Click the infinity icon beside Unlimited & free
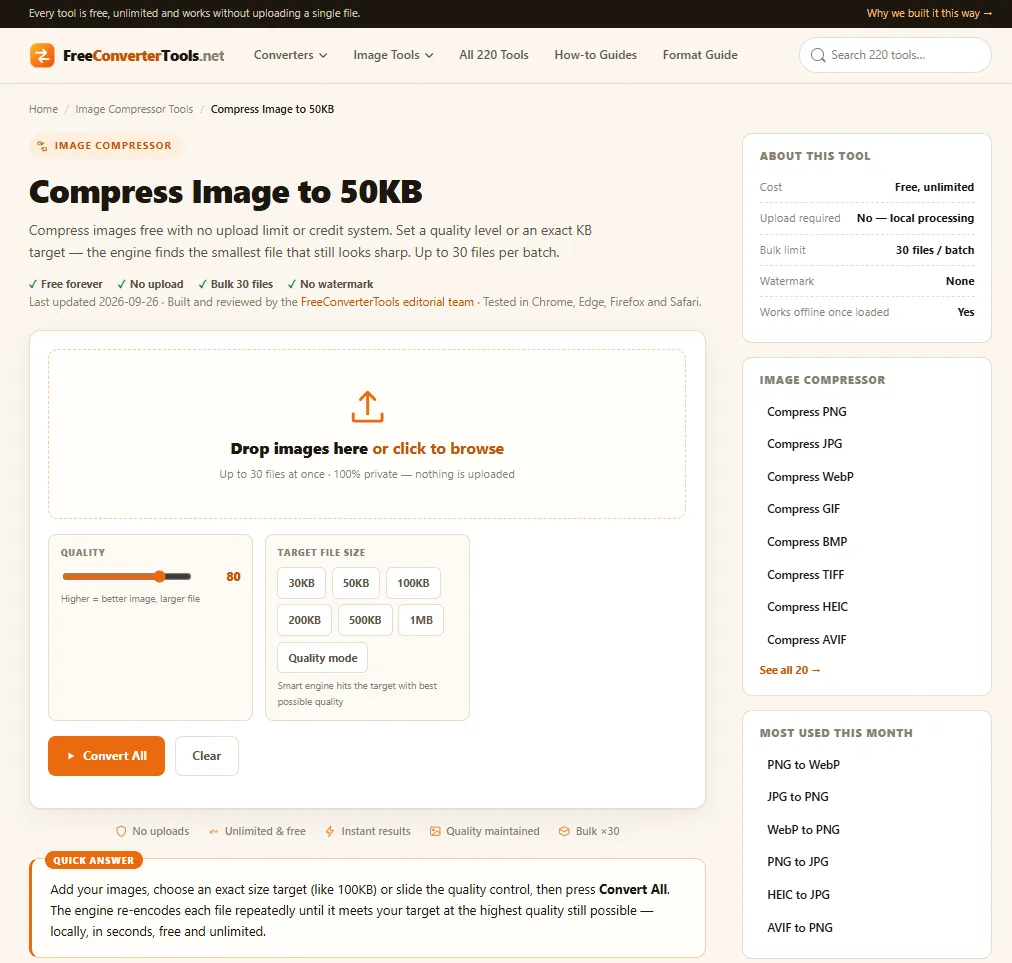 point(214,831)
